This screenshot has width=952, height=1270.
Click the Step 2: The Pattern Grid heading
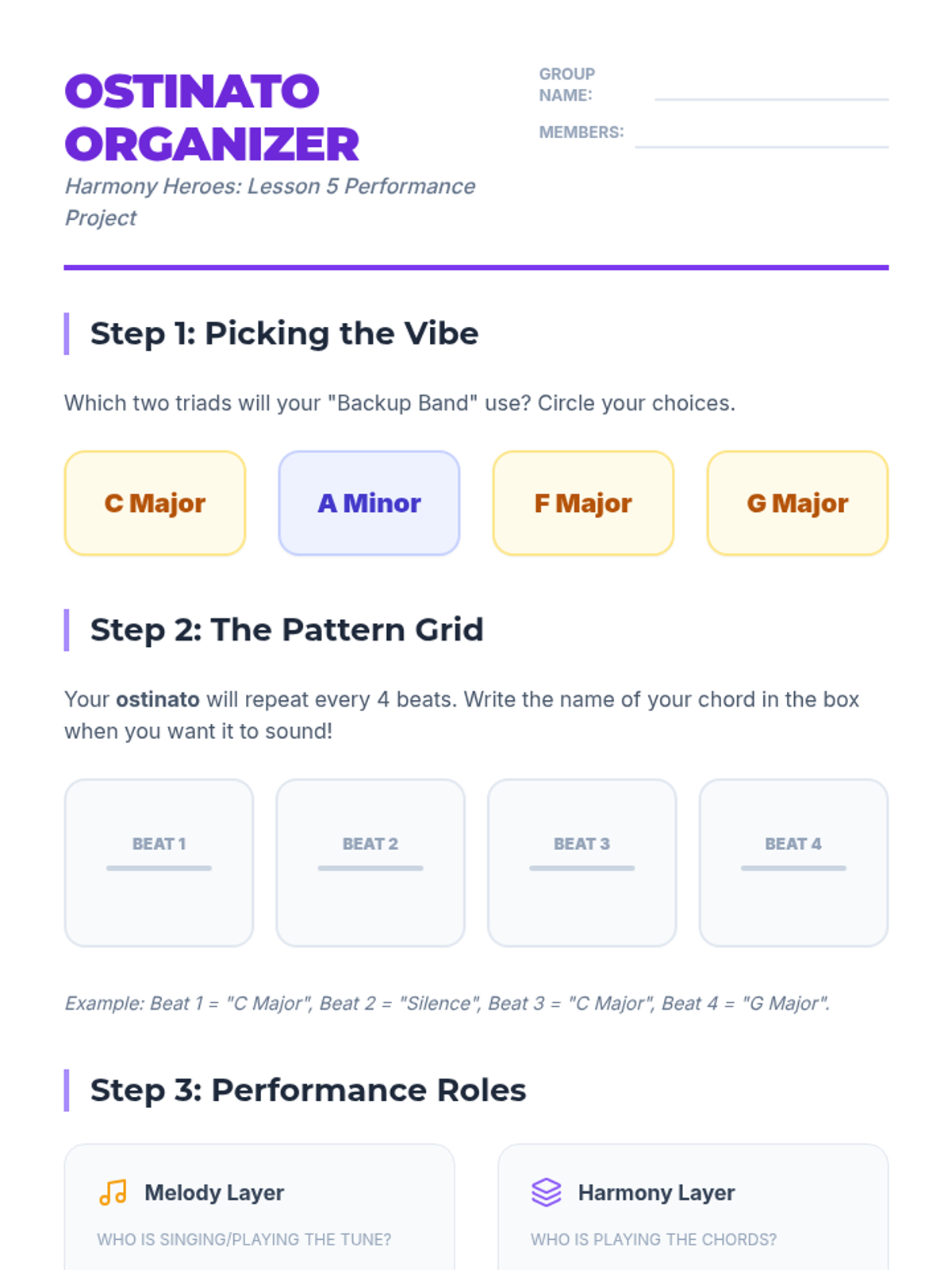[286, 629]
